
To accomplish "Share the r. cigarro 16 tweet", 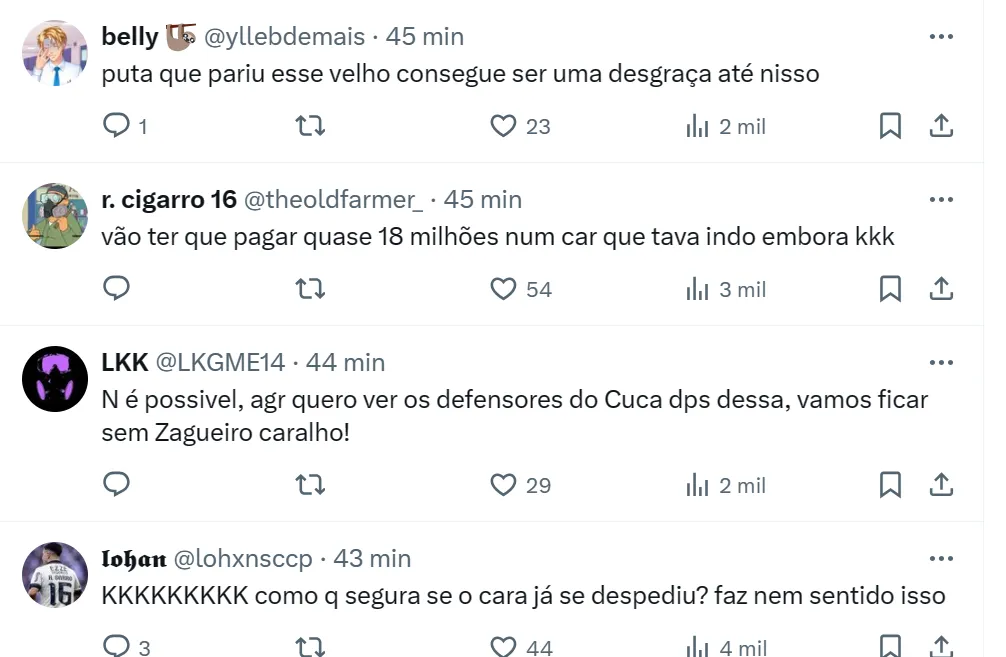I will pyautogui.click(x=941, y=289).
